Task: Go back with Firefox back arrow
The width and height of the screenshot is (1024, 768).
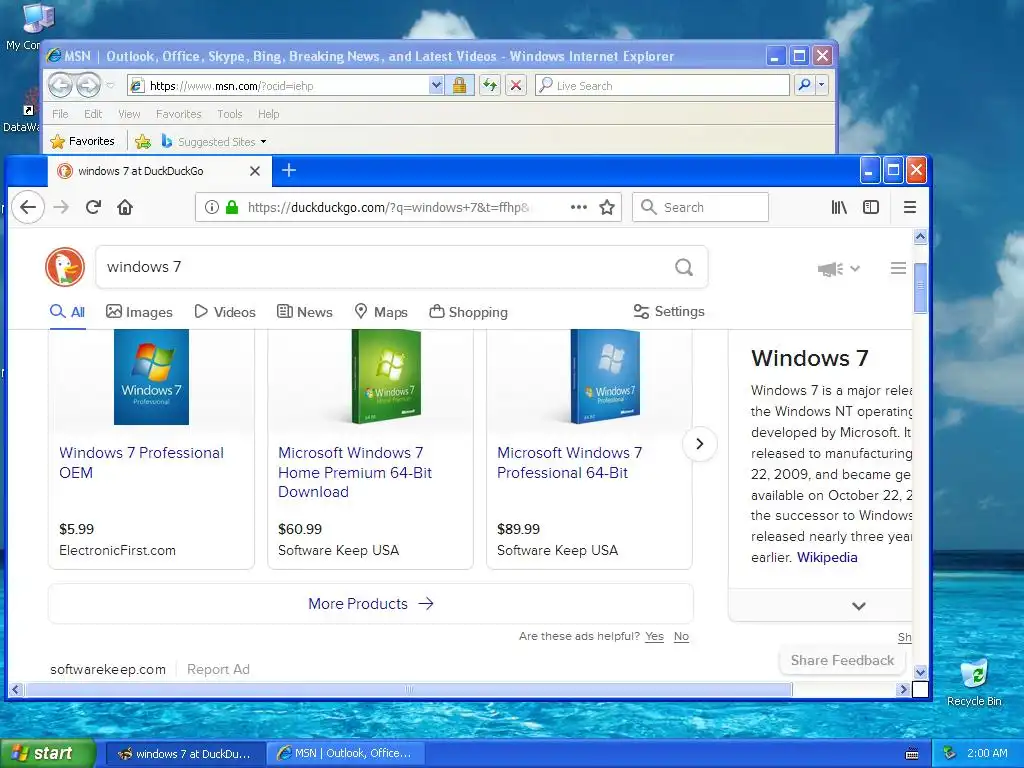Action: (x=28, y=208)
